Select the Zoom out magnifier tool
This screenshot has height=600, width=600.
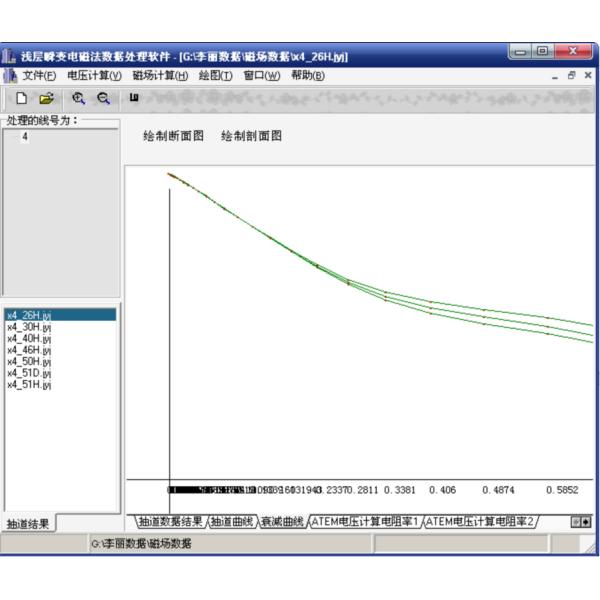[101, 99]
